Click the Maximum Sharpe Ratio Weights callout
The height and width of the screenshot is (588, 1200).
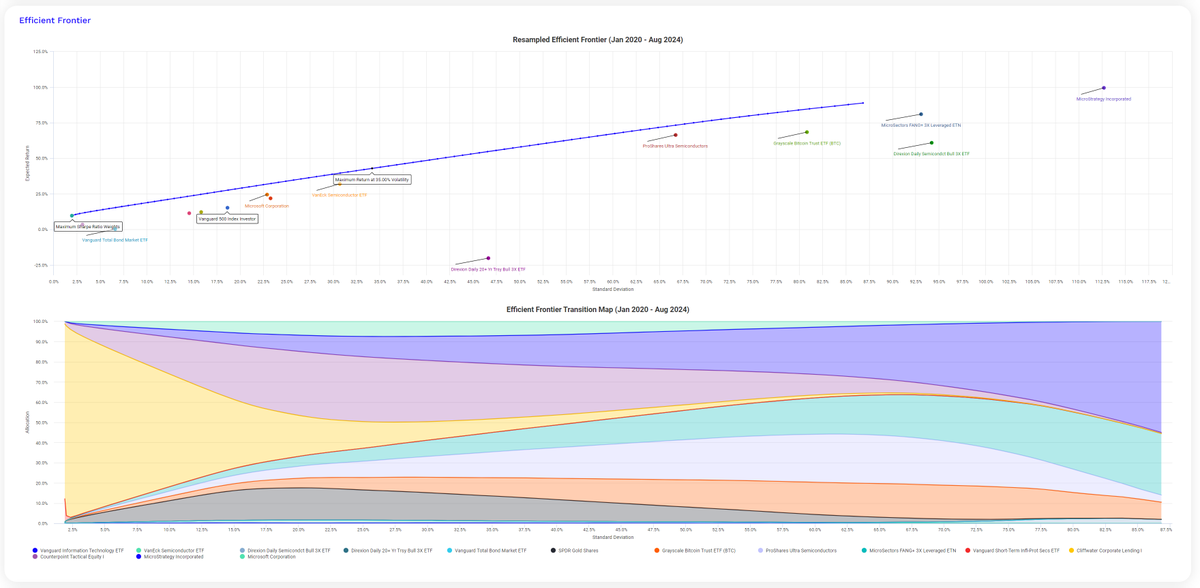pos(88,227)
